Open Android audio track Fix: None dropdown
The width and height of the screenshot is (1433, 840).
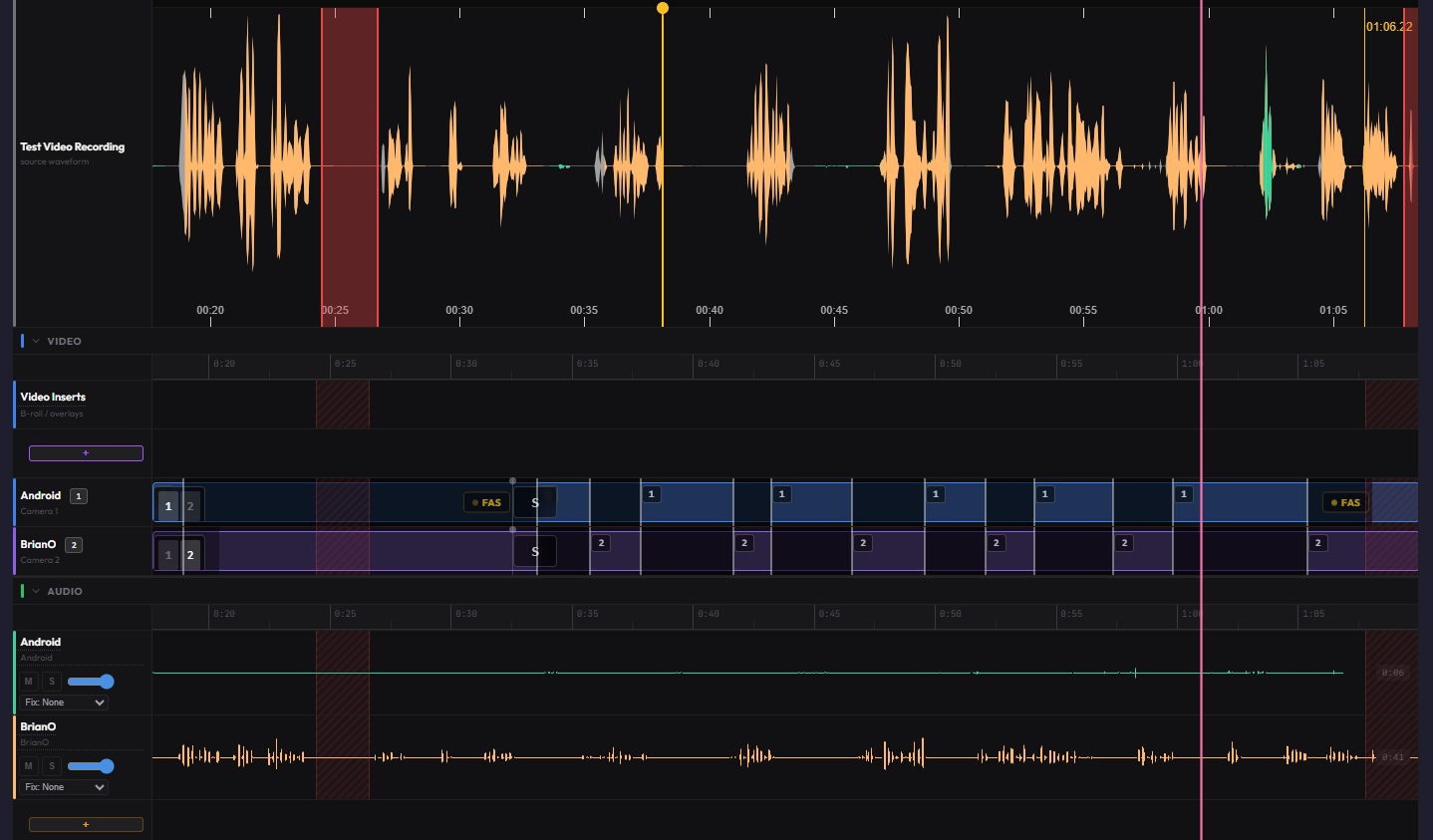(x=65, y=702)
